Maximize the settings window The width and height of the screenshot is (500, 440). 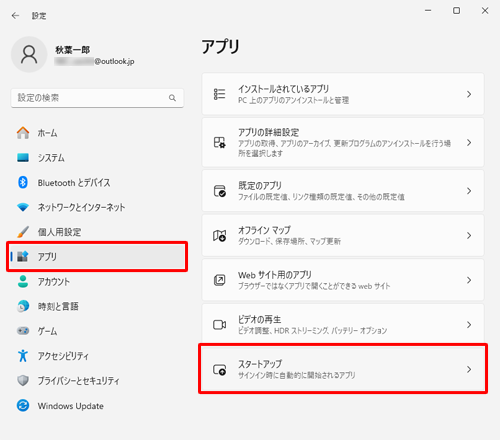click(x=456, y=11)
